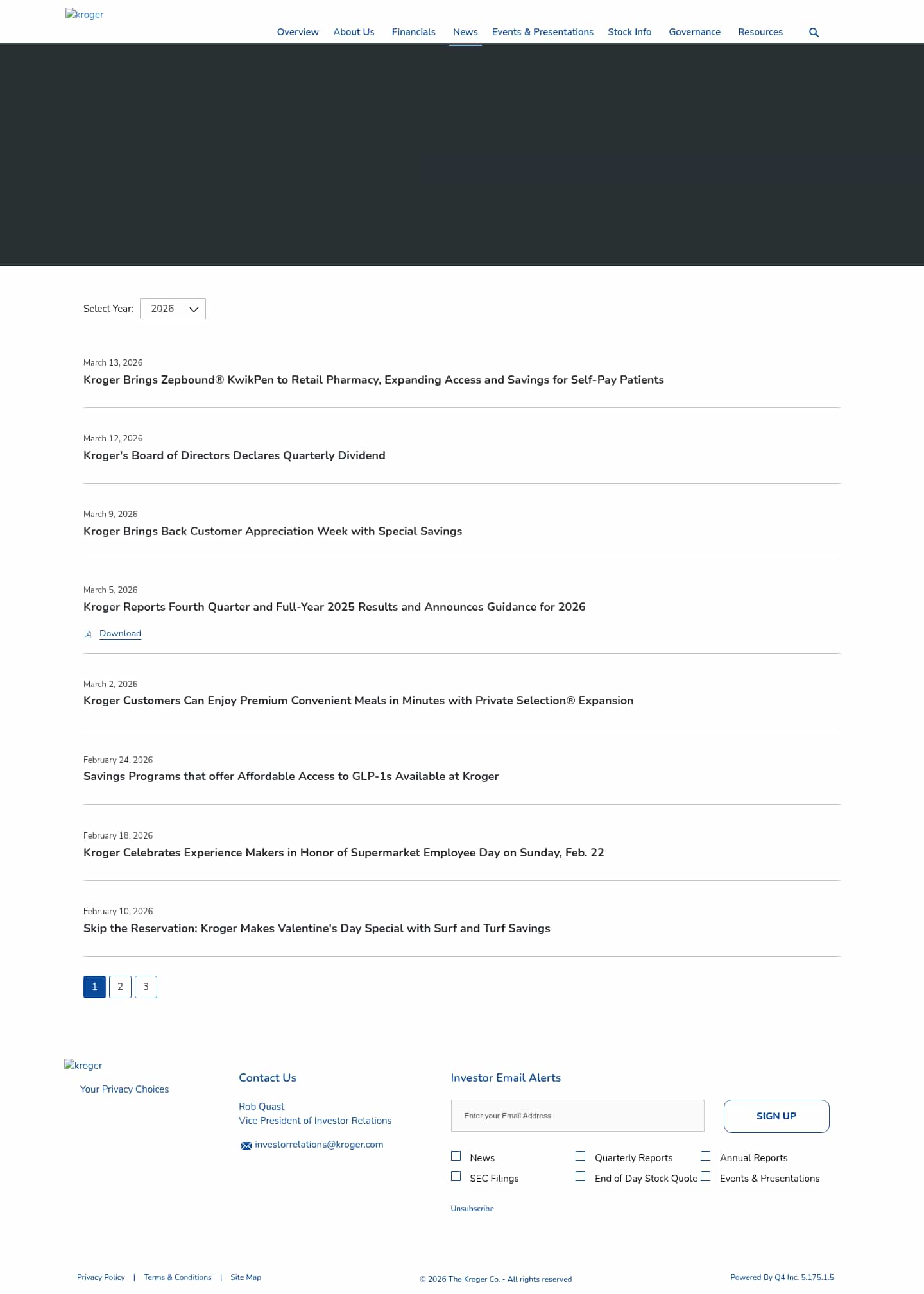Screen dimensions: 924x1294
Task: Toggle Annual Reports alert checkbox
Action: pos(706,1156)
